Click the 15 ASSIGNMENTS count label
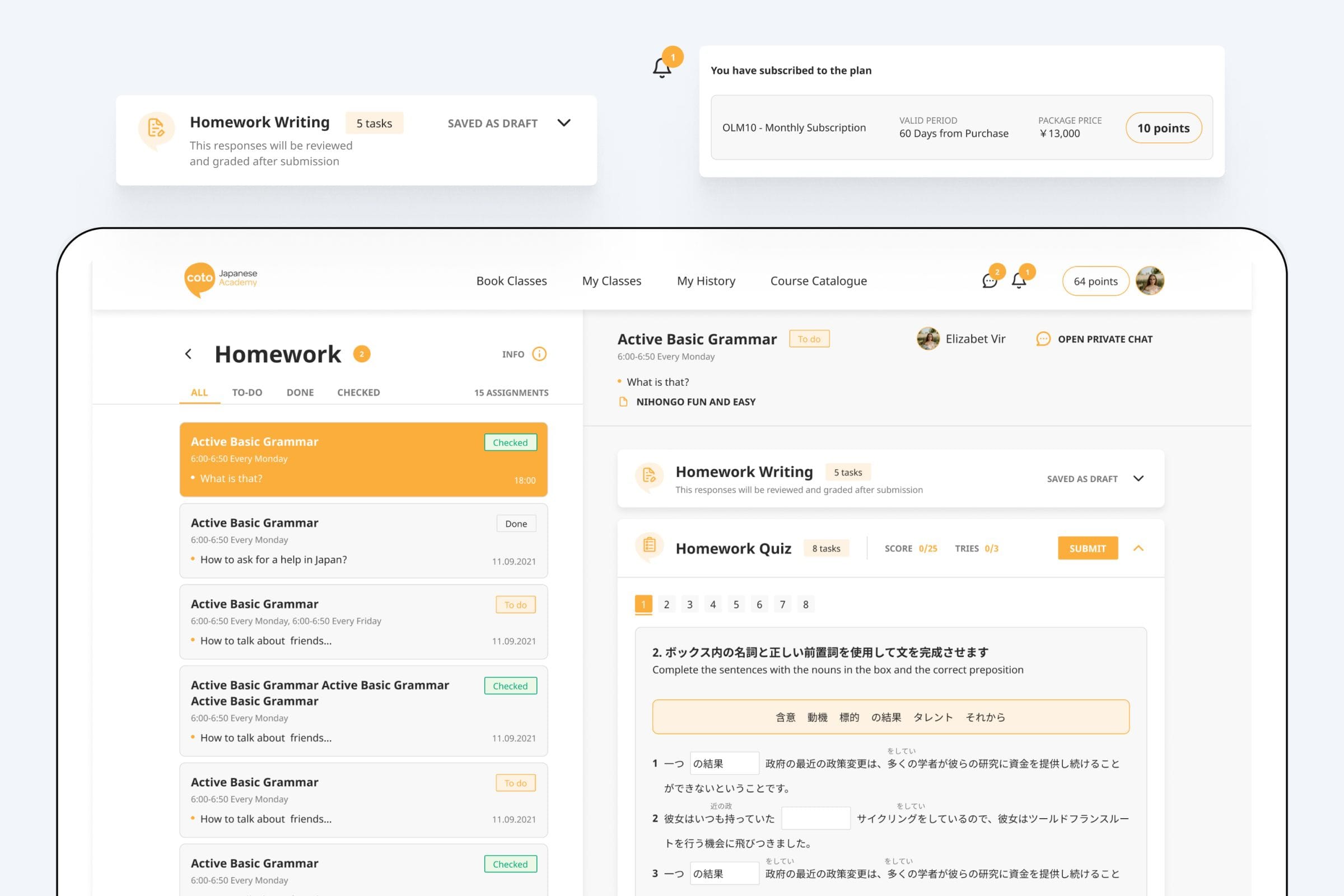The height and width of the screenshot is (896, 1344). click(x=511, y=393)
